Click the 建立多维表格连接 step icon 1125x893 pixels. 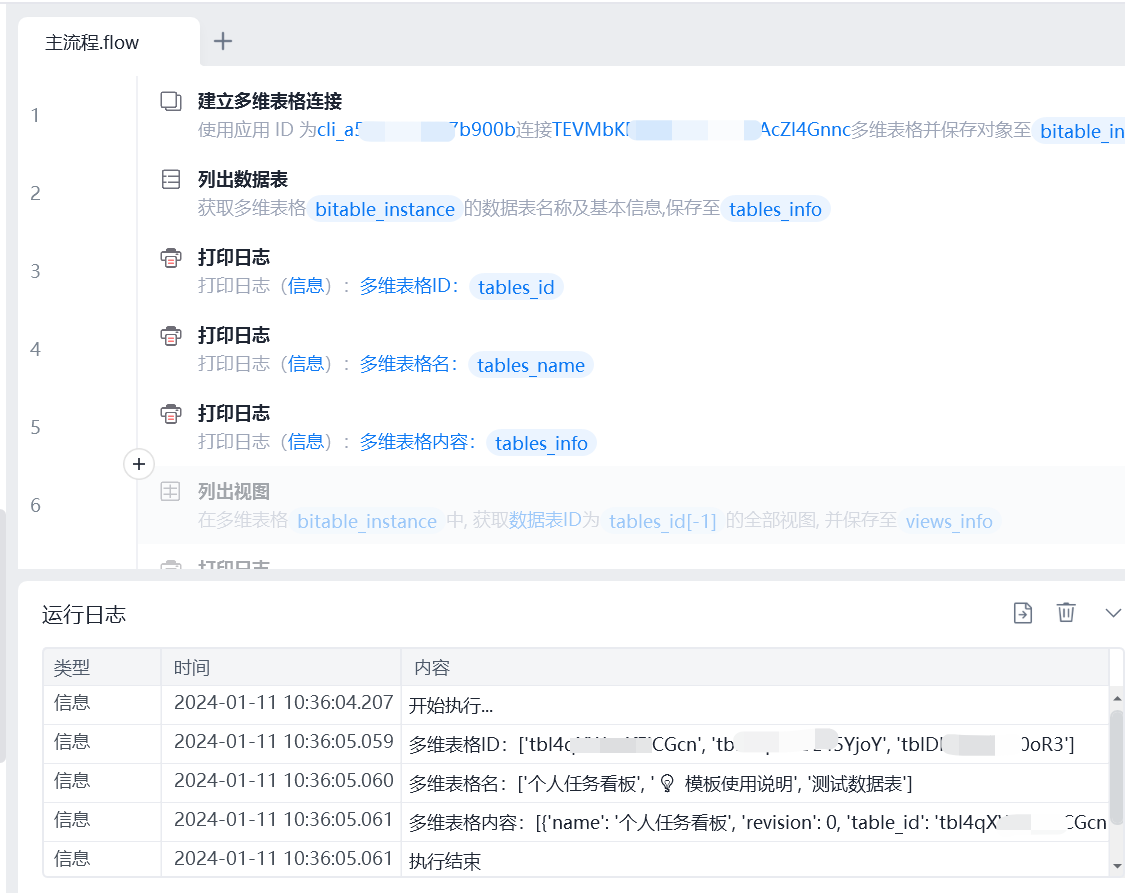pyautogui.click(x=171, y=101)
